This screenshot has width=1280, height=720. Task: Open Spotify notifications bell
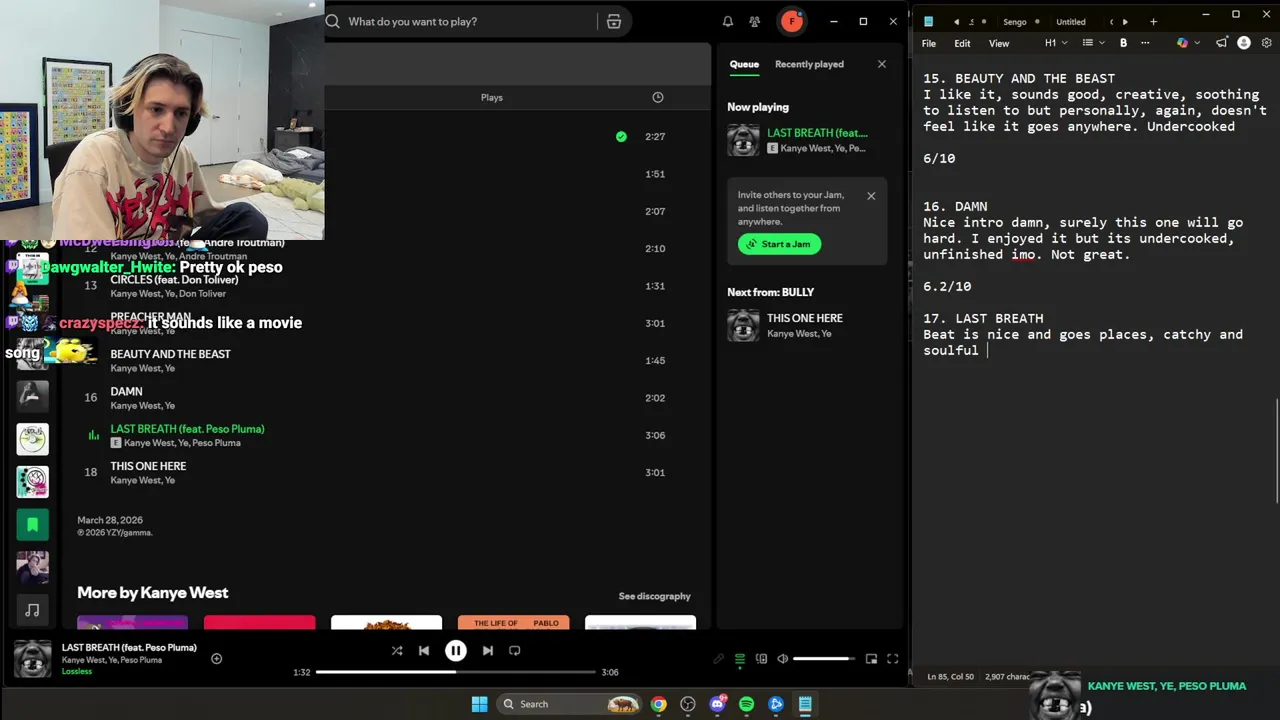[728, 21]
